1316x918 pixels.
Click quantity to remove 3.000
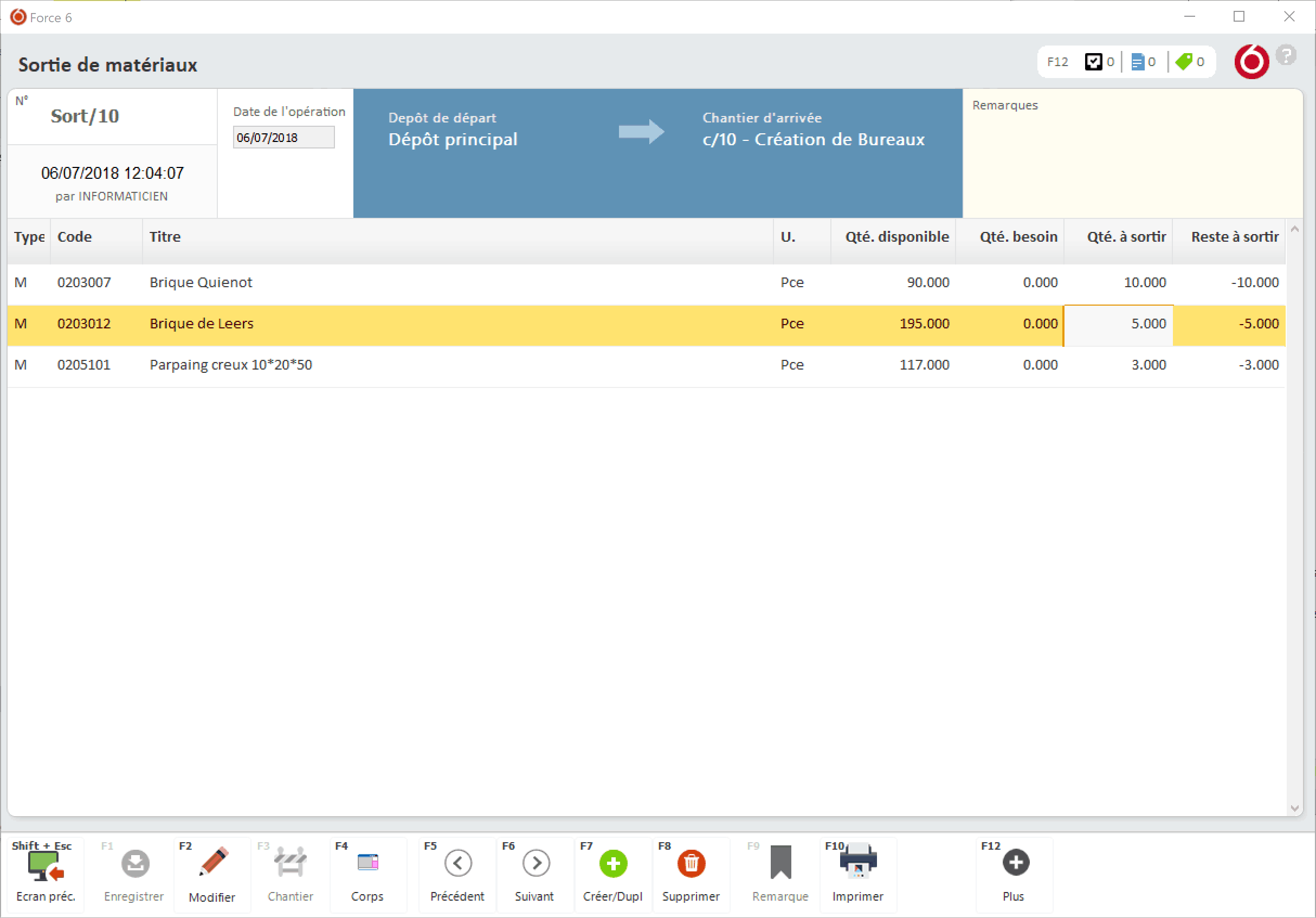1149,365
